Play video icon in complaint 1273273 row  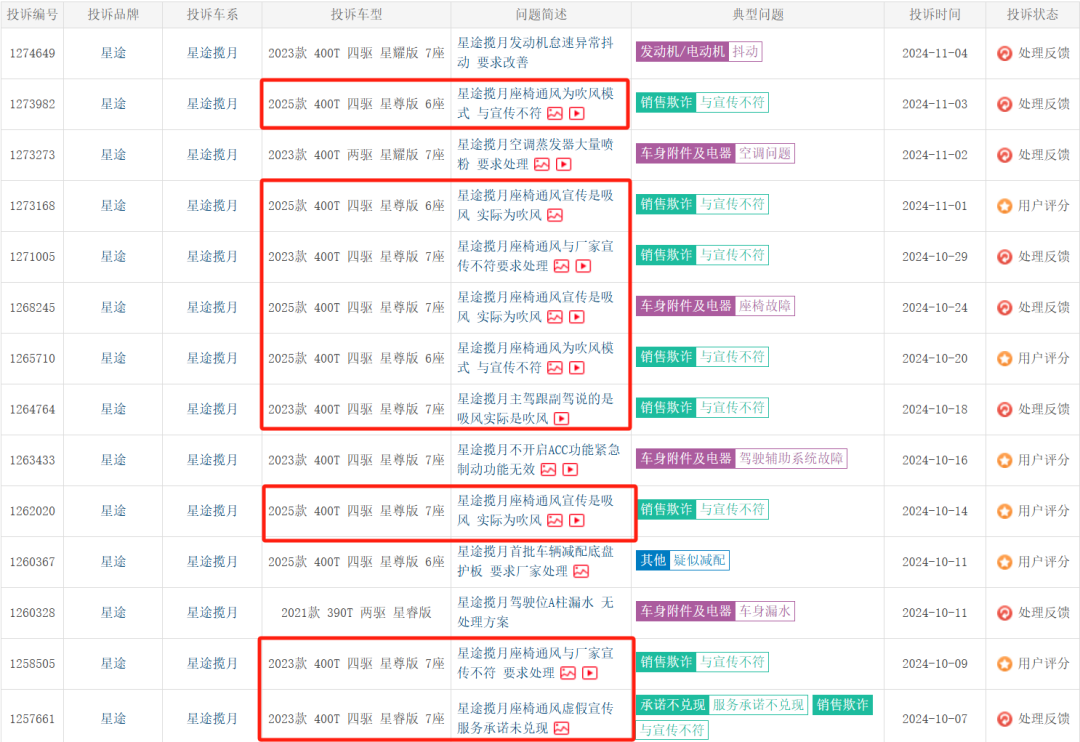click(x=564, y=165)
